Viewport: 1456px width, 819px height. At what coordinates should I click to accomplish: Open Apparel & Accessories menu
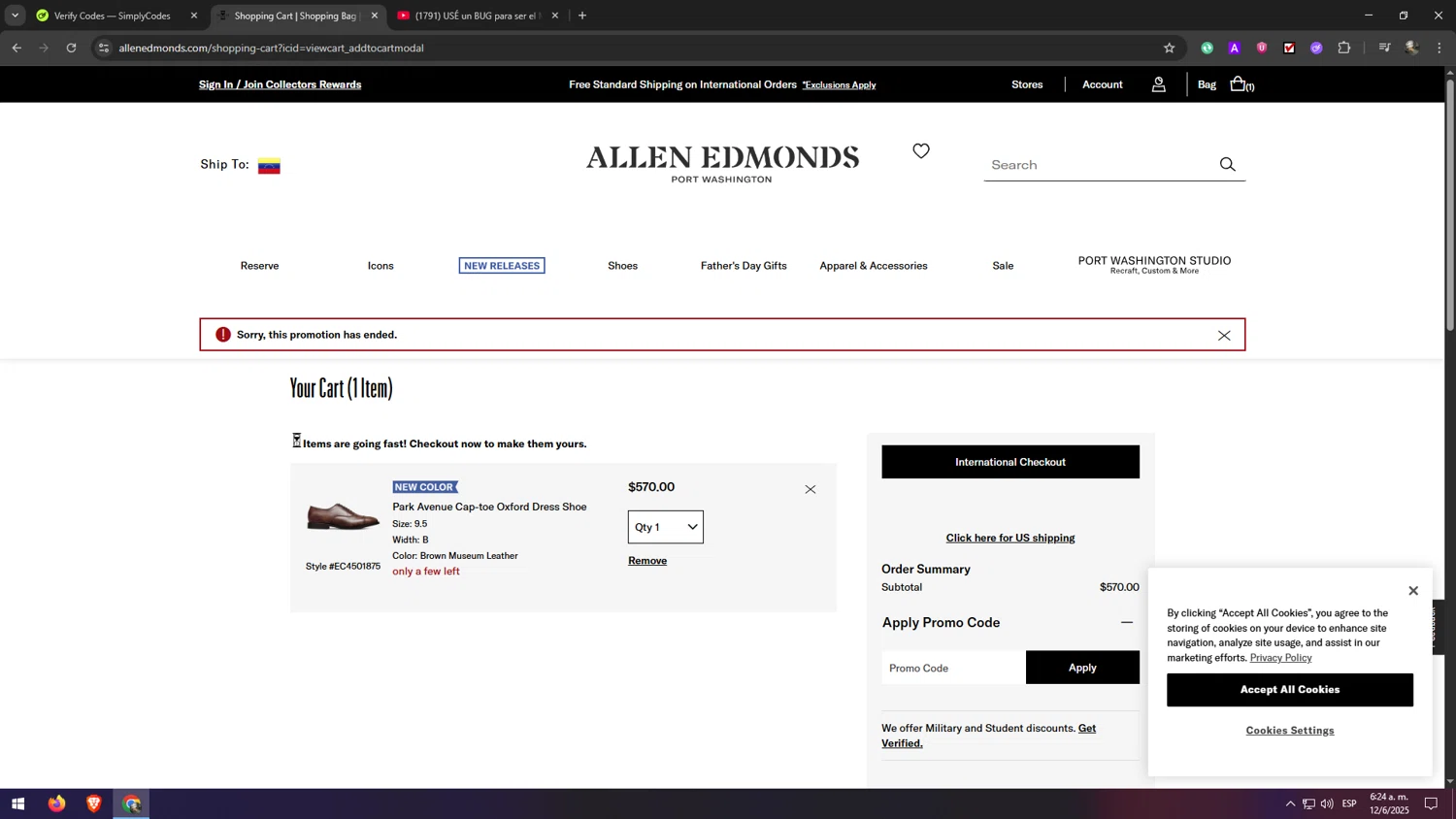tap(874, 266)
